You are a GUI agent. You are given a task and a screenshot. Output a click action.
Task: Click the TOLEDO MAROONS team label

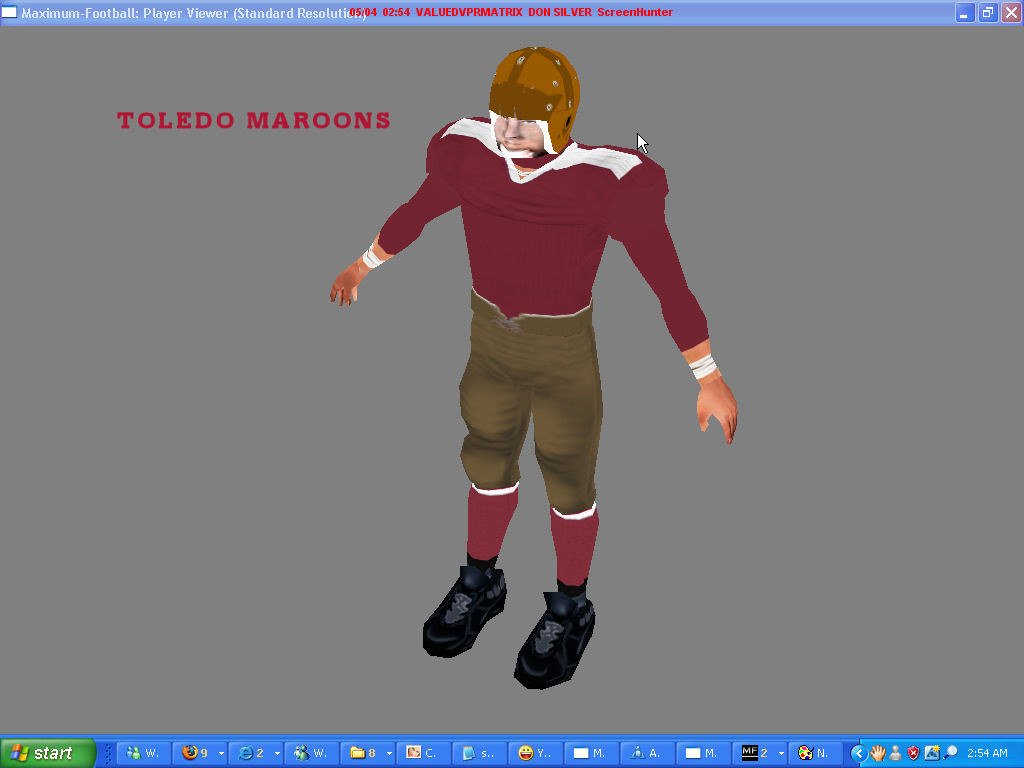pyautogui.click(x=254, y=120)
